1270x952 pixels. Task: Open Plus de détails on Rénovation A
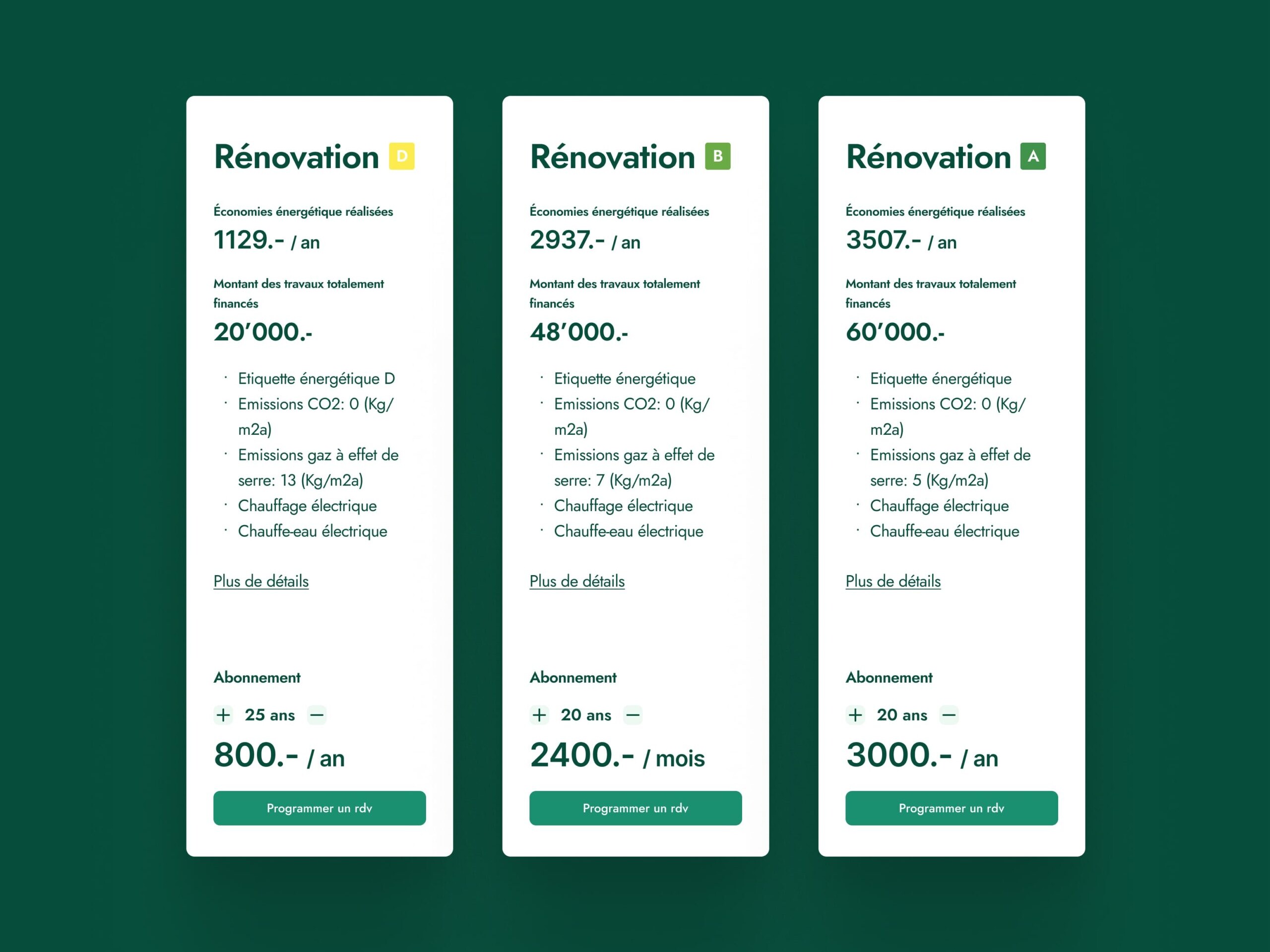[893, 581]
